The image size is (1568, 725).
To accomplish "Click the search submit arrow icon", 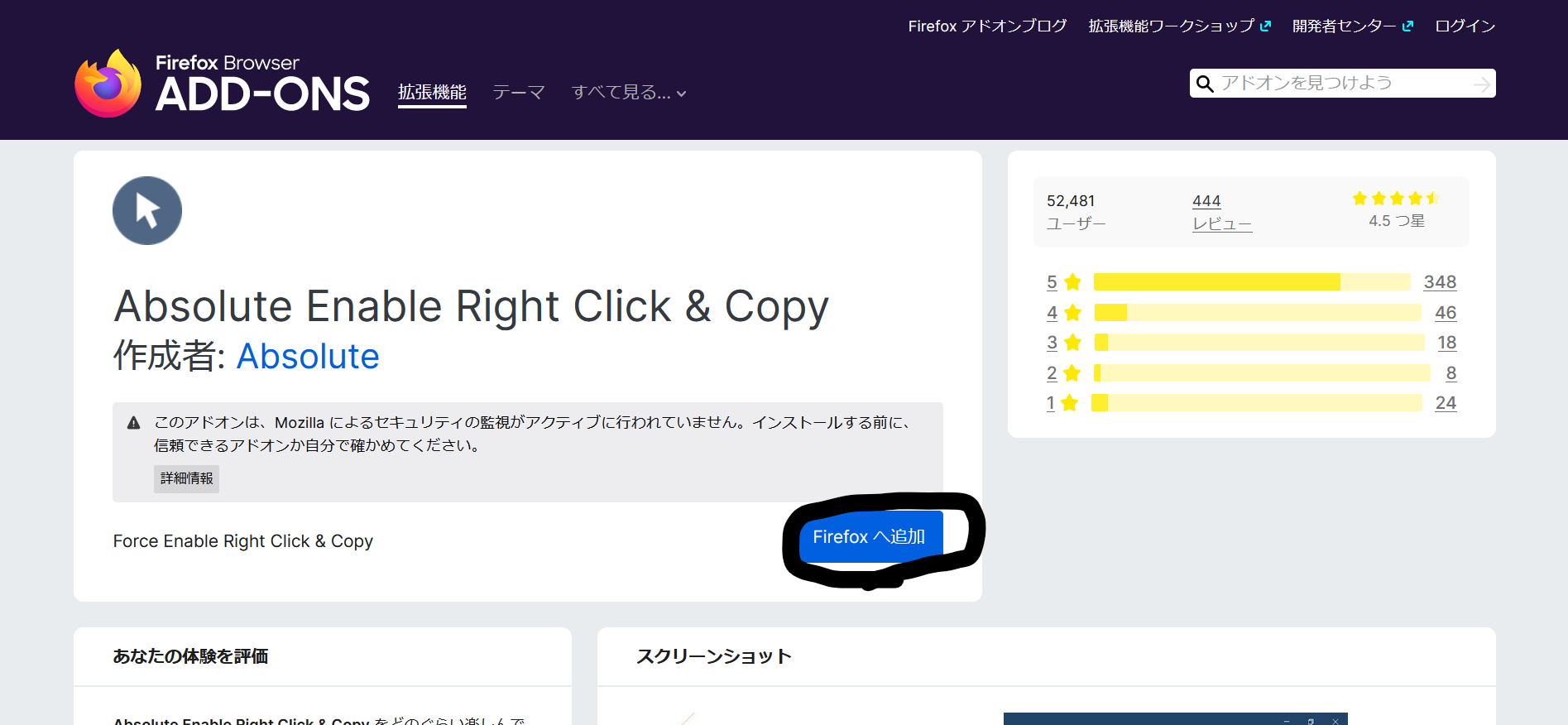I will pyautogui.click(x=1481, y=84).
